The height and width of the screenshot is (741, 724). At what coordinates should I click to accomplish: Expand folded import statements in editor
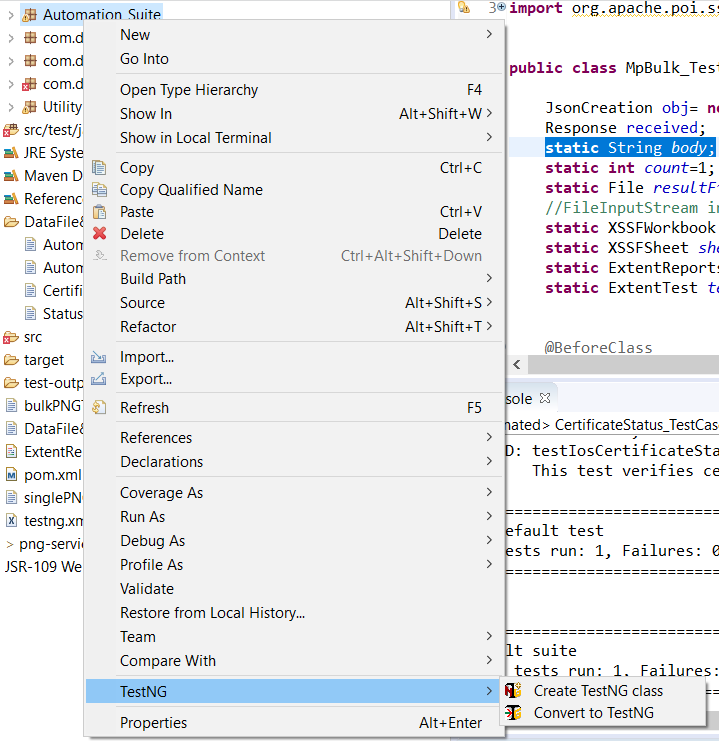(x=501, y=7)
